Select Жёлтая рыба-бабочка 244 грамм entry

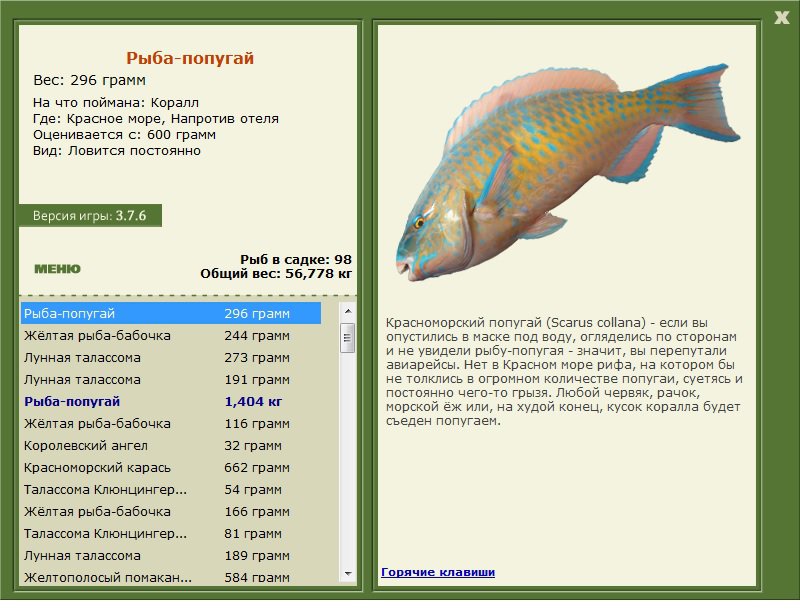[171, 335]
